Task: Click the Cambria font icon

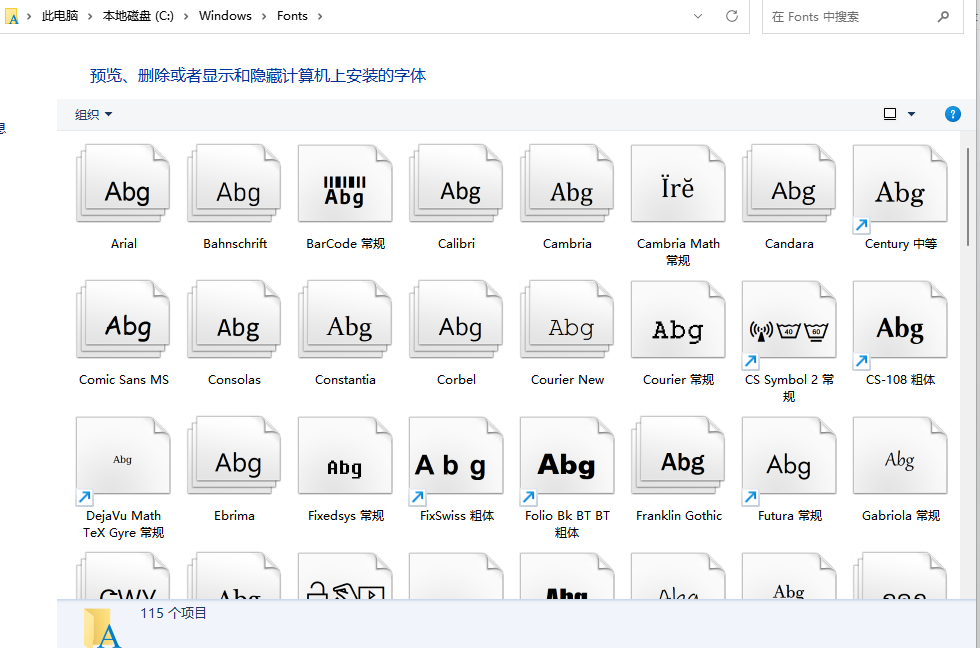Action: click(x=567, y=184)
